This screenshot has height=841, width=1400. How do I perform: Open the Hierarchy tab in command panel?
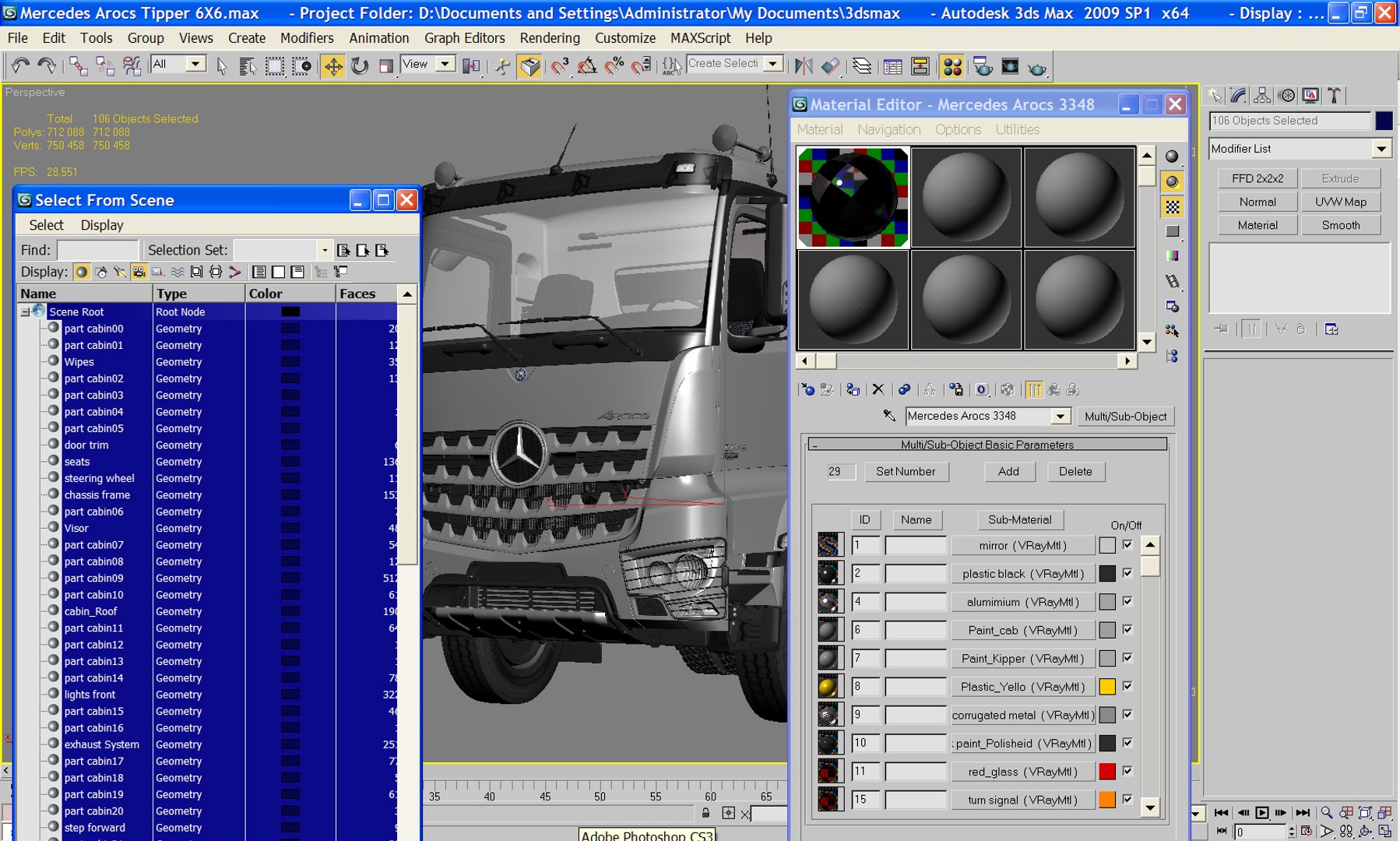coord(1262,95)
